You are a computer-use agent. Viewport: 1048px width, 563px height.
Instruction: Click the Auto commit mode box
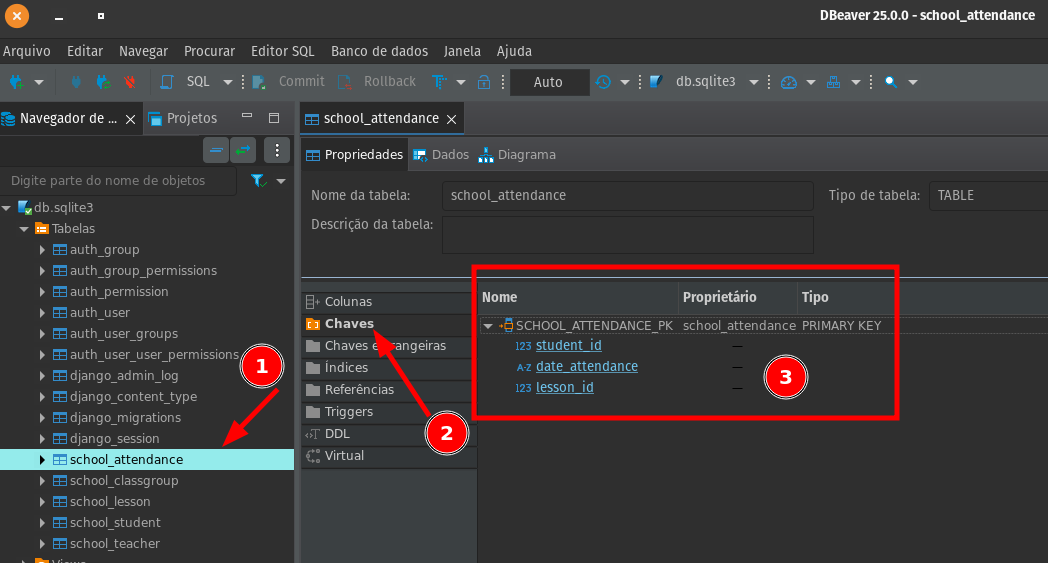pos(549,82)
